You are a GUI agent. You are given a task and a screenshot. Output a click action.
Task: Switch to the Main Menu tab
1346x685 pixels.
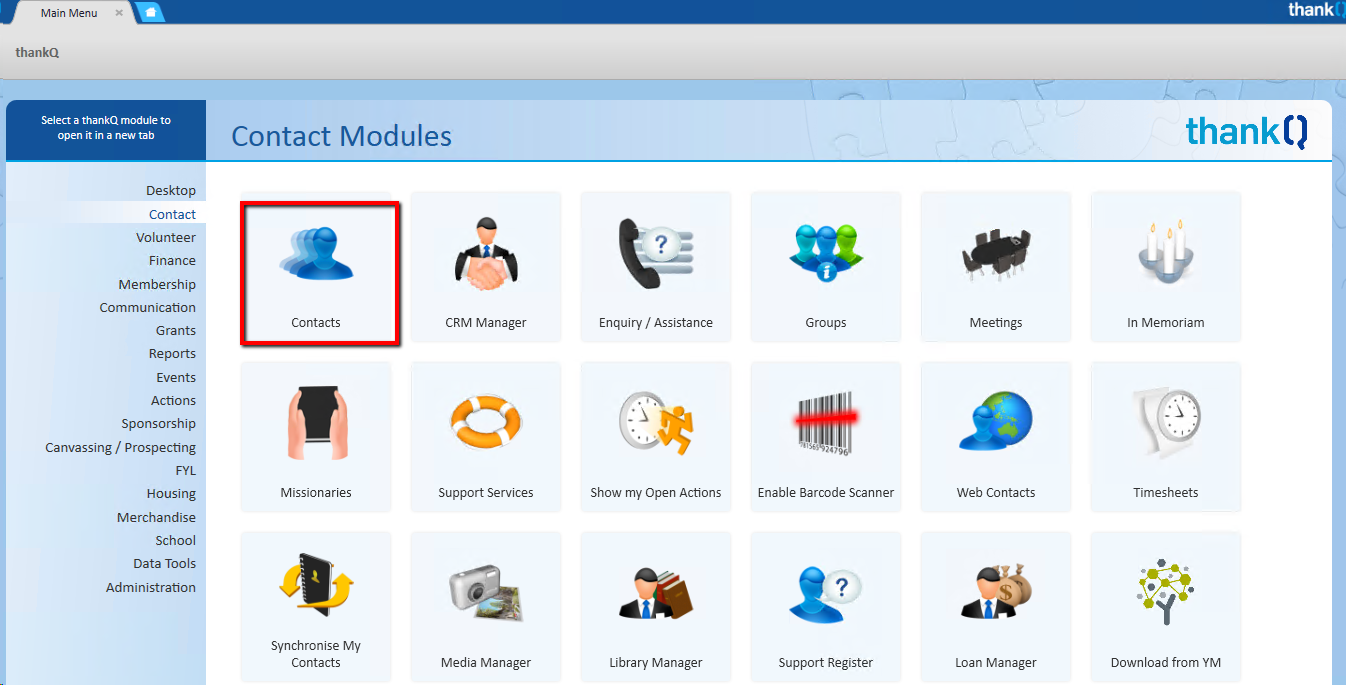69,13
